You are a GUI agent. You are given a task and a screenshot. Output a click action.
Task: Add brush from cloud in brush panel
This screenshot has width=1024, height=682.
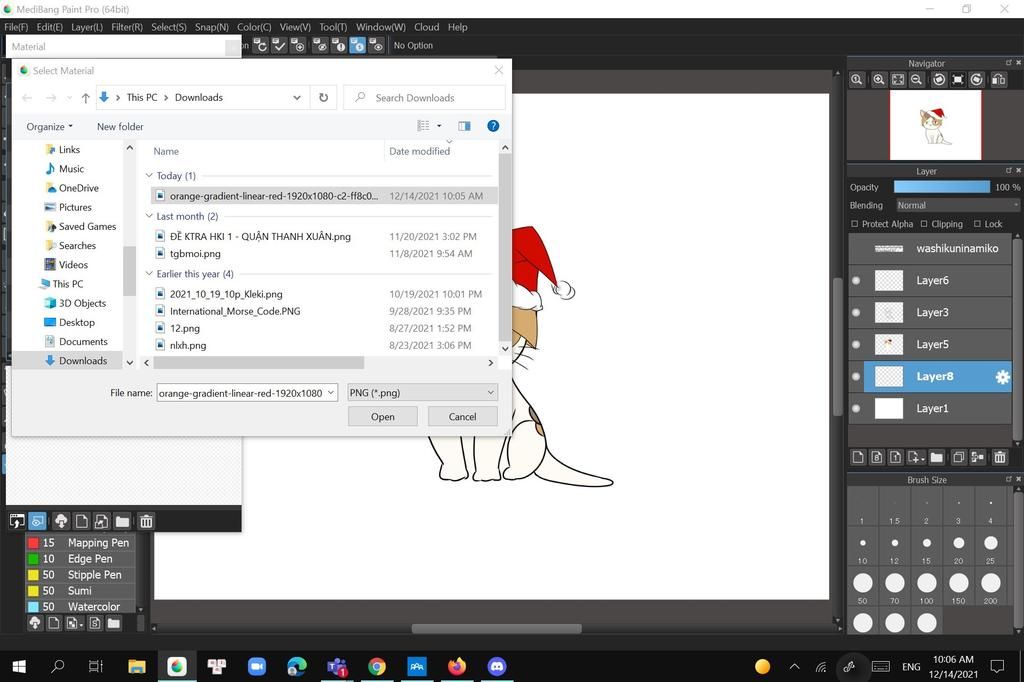pos(35,623)
